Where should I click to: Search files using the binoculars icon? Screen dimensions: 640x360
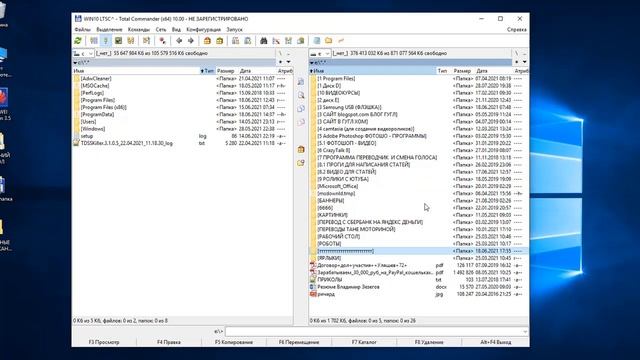(264, 41)
